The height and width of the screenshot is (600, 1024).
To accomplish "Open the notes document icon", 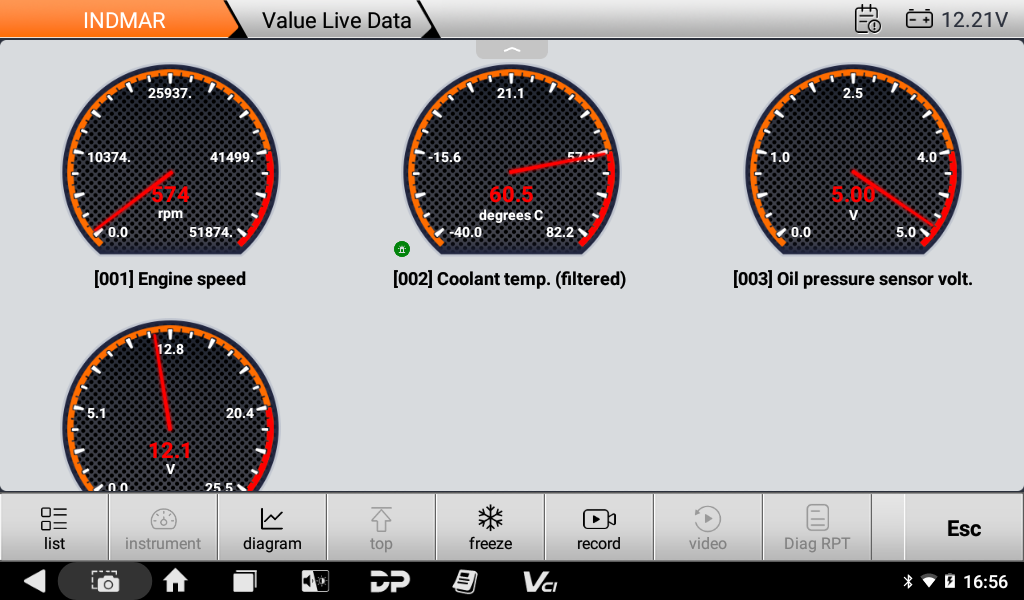I will [465, 580].
